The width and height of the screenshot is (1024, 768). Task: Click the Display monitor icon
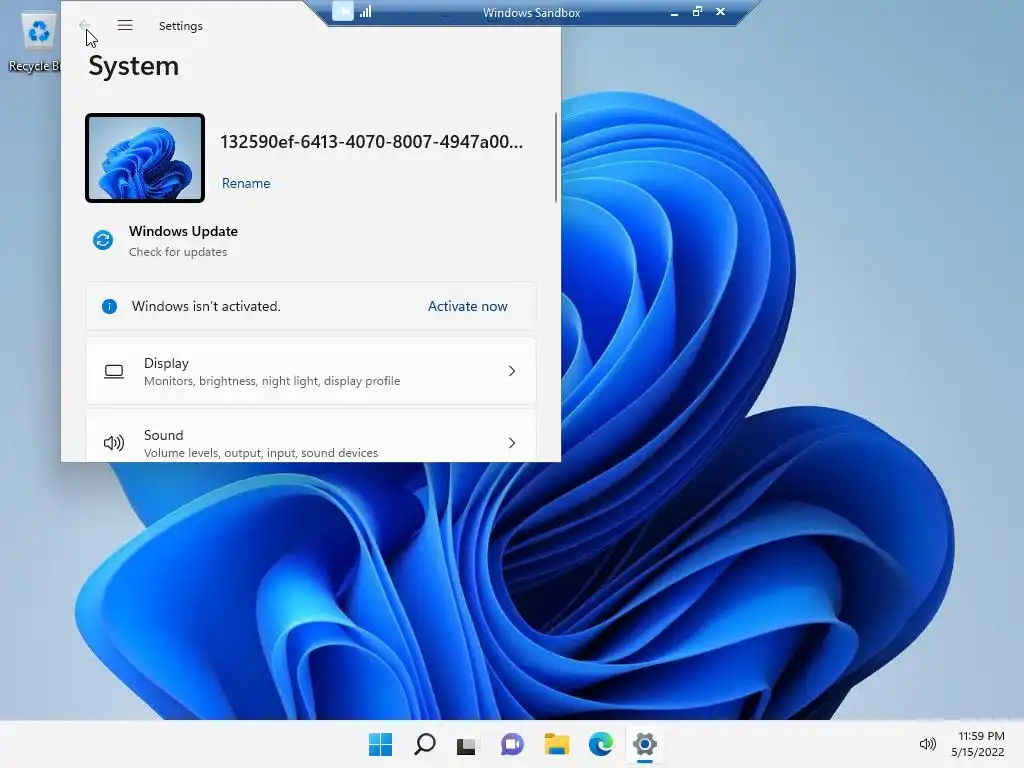click(114, 372)
